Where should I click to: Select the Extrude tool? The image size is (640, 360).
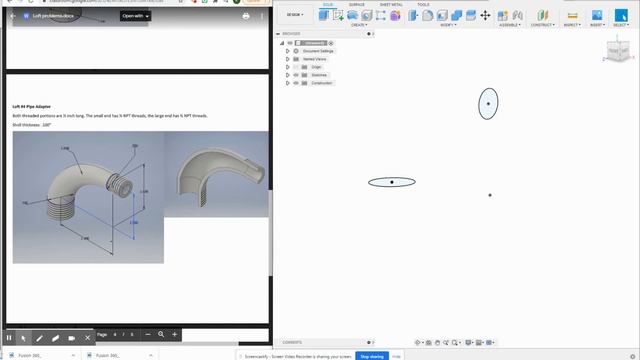352,16
